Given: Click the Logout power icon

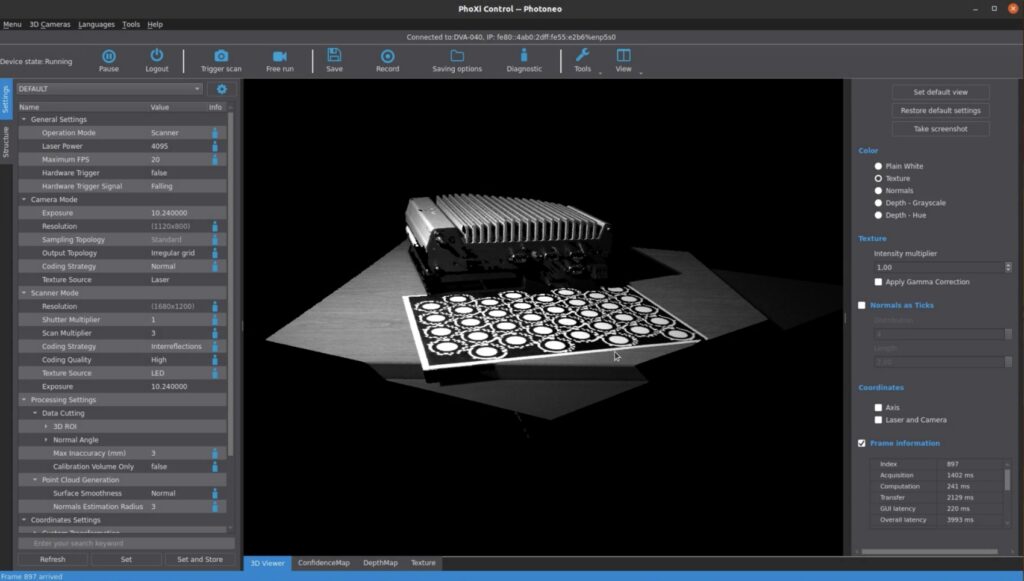Looking at the screenshot, I should tap(157, 56).
